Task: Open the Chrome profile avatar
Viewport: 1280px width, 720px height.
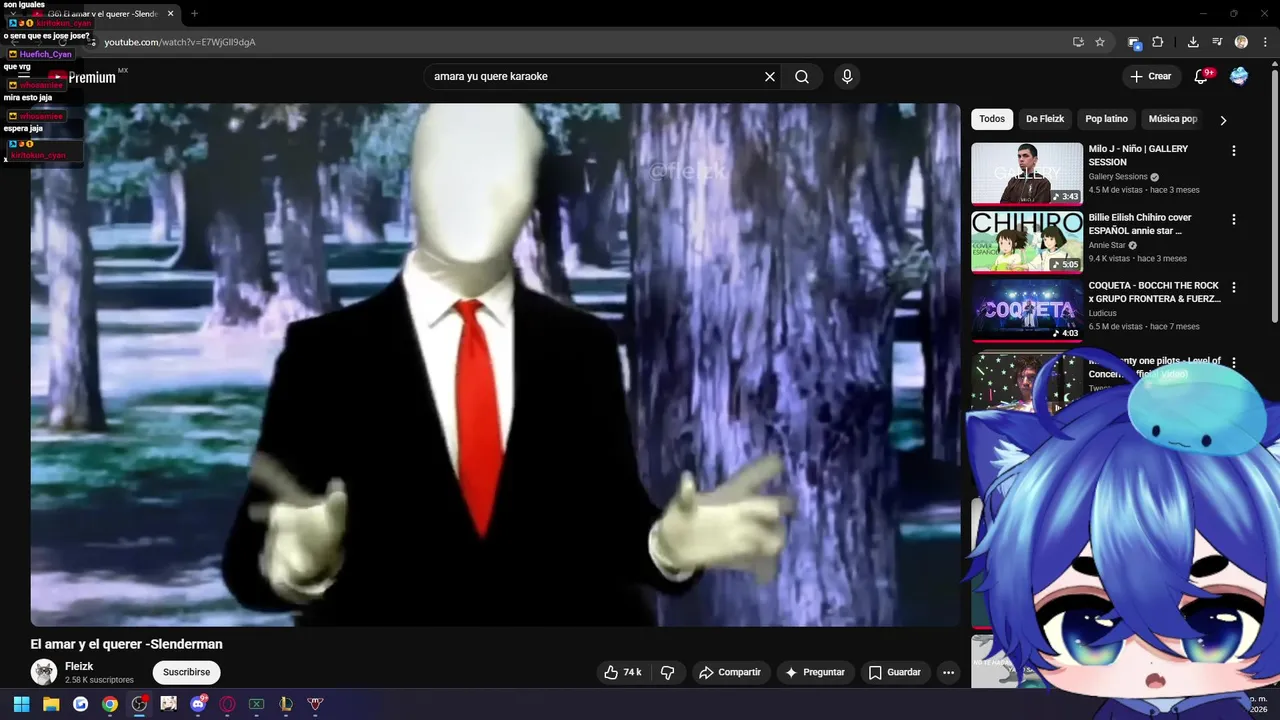Action: coord(1241,42)
